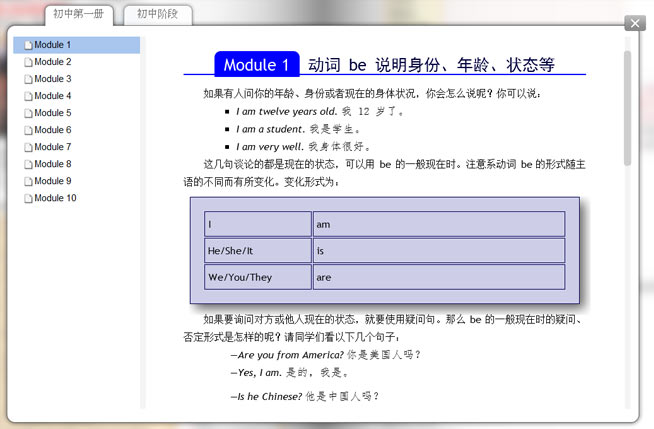This screenshot has width=654, height=429.
Task: Select Module 5 lesson entry
Action: tap(53, 113)
